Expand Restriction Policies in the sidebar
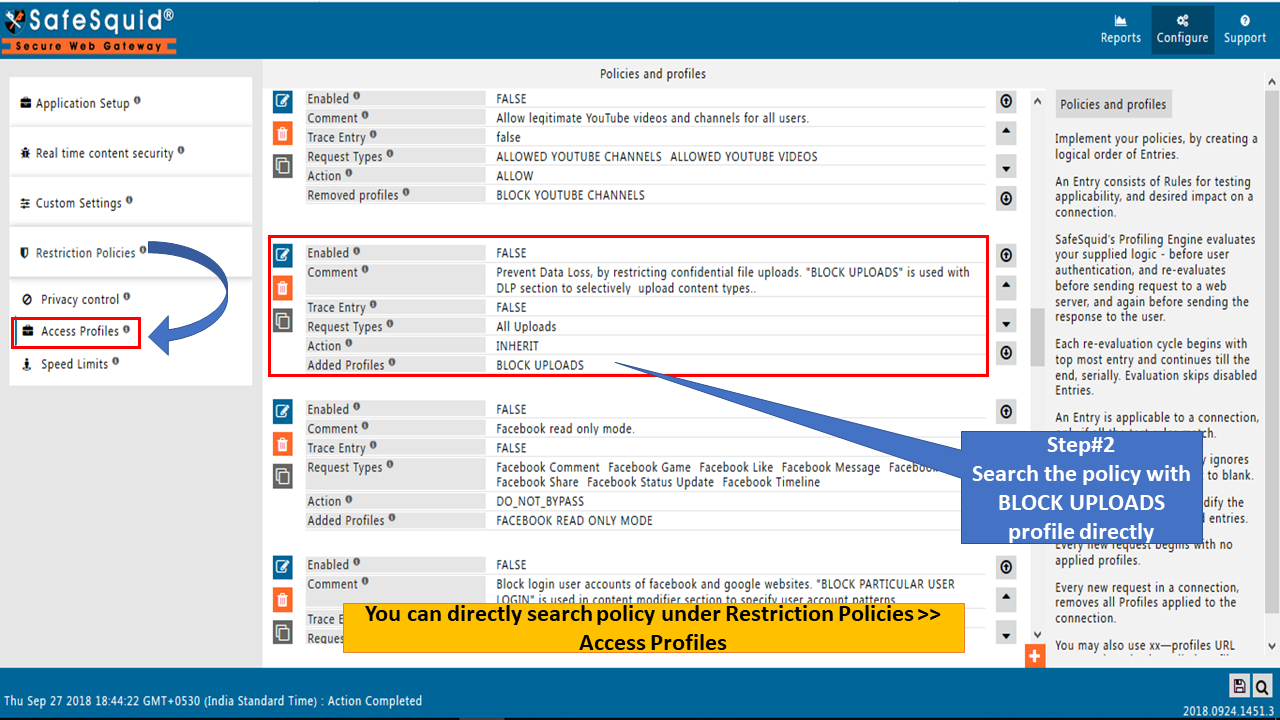The image size is (1280, 720). coord(131,252)
